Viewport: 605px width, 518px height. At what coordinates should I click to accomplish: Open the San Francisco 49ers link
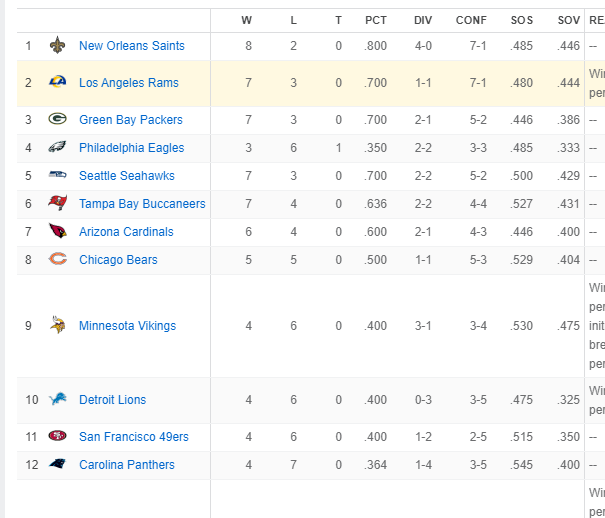coord(133,437)
